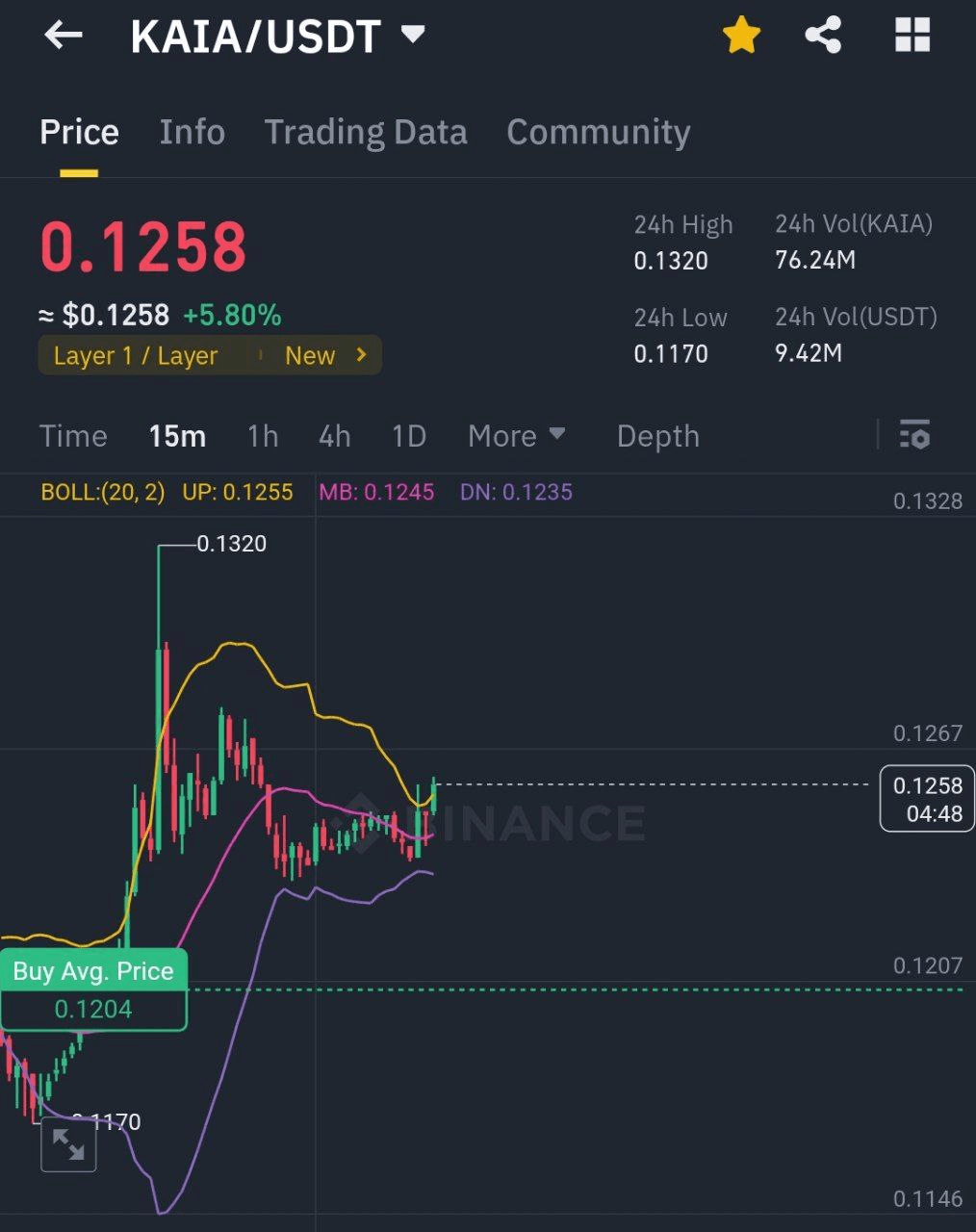Expand chart to fullscreen
The height and width of the screenshot is (1232, 976).
pyautogui.click(x=68, y=1144)
